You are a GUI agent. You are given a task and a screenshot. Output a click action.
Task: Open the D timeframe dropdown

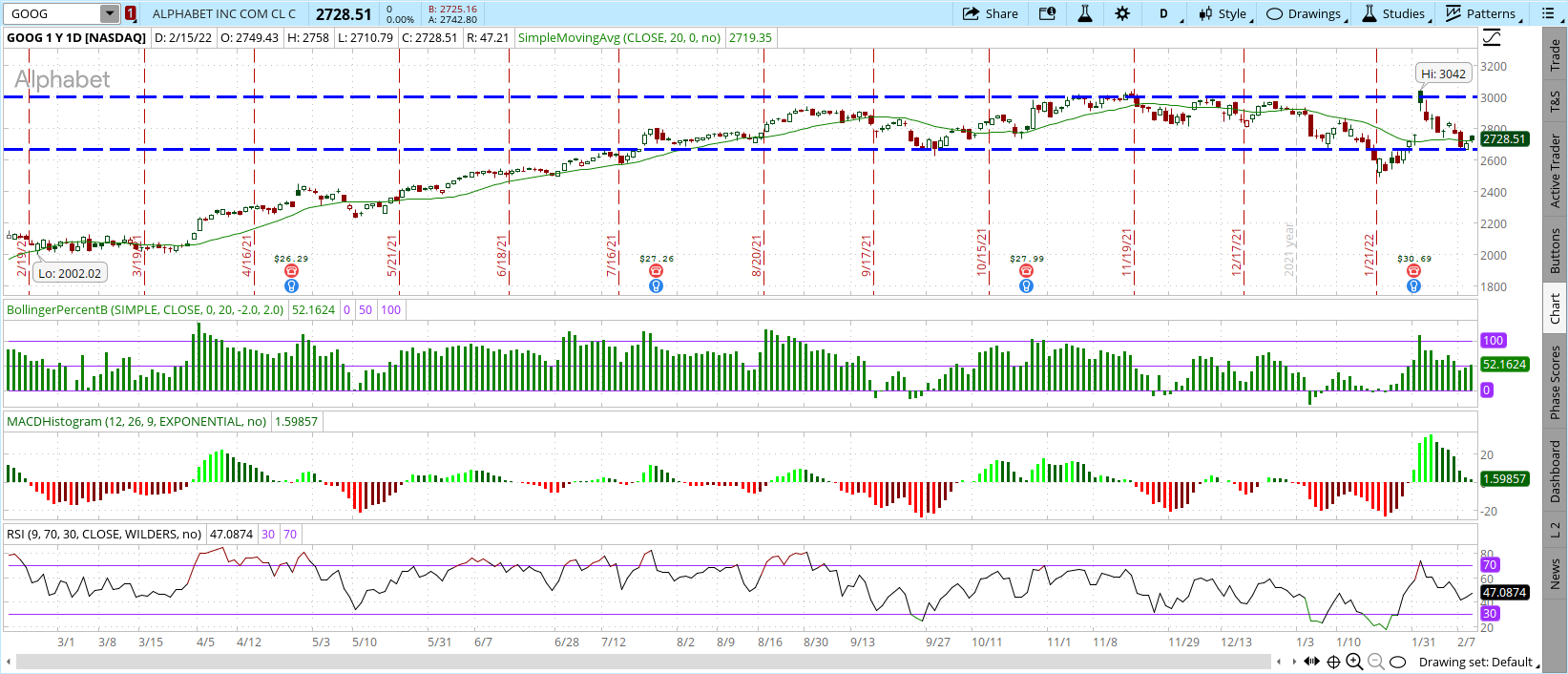(1166, 13)
